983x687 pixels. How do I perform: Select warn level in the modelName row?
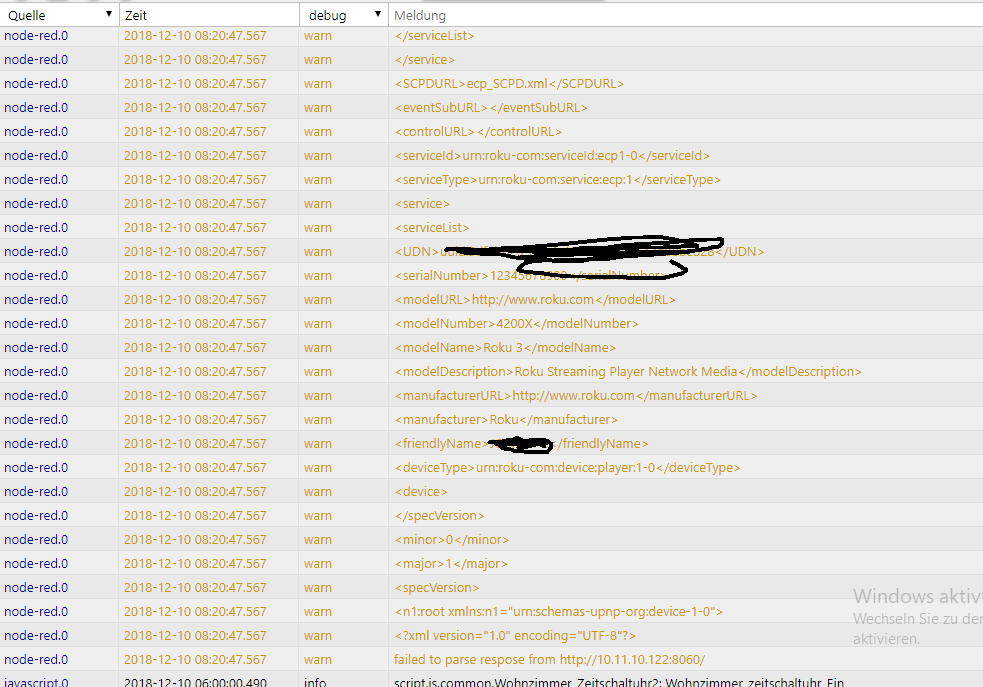click(318, 347)
